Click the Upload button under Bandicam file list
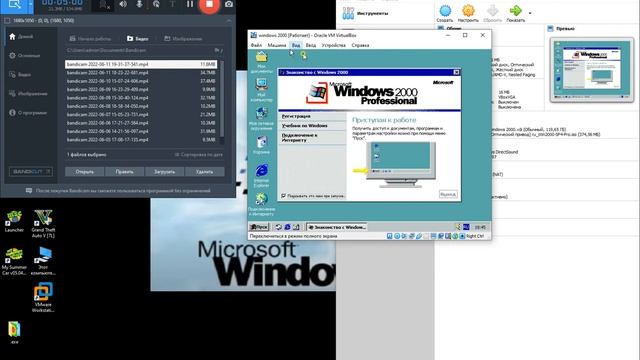 coord(164,172)
